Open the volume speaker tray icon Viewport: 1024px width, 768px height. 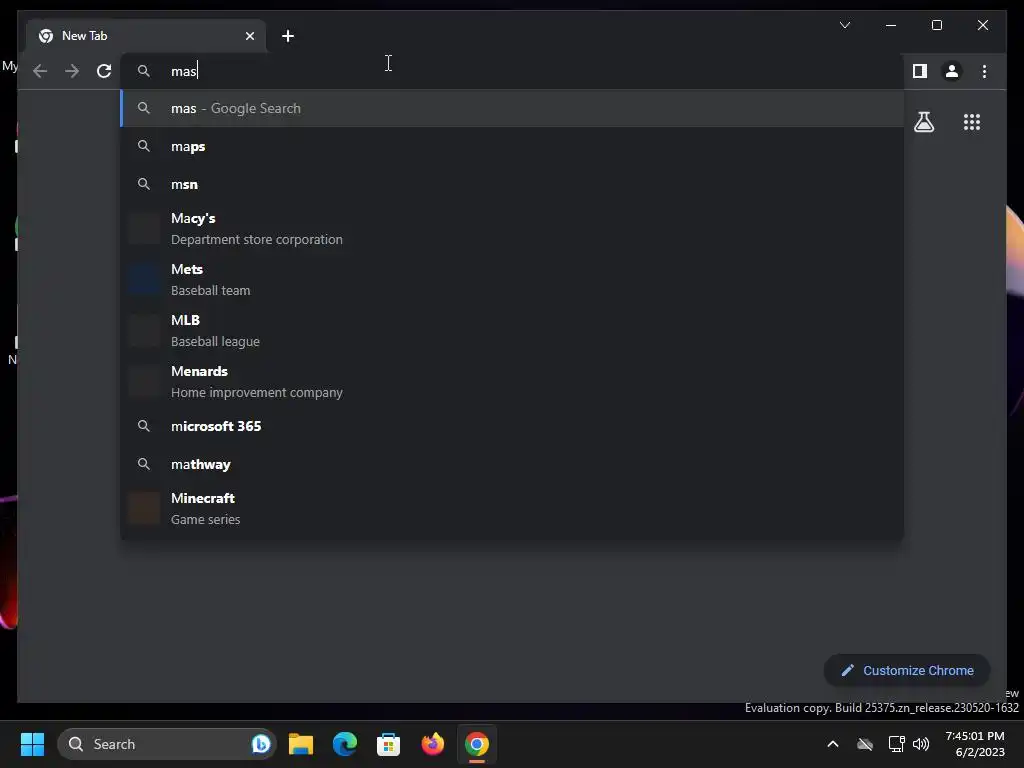(921, 744)
